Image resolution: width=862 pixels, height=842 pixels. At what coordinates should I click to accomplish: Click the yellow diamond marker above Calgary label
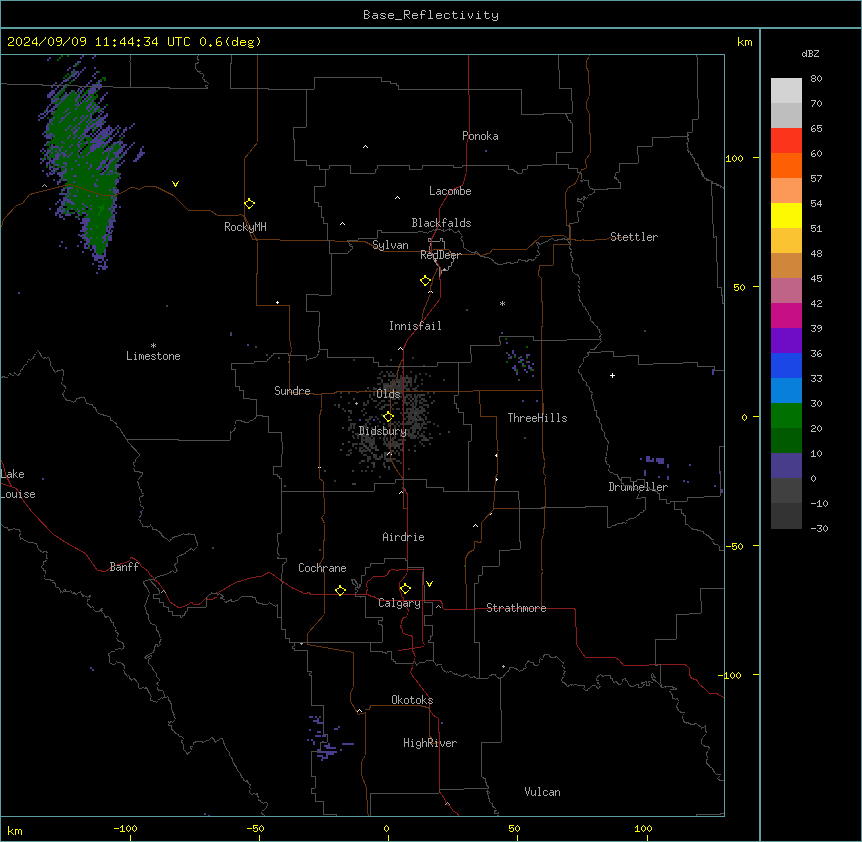click(406, 589)
